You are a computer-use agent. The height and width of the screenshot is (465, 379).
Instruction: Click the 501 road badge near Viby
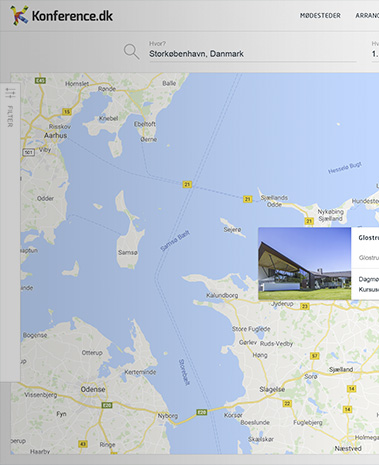[28, 152]
